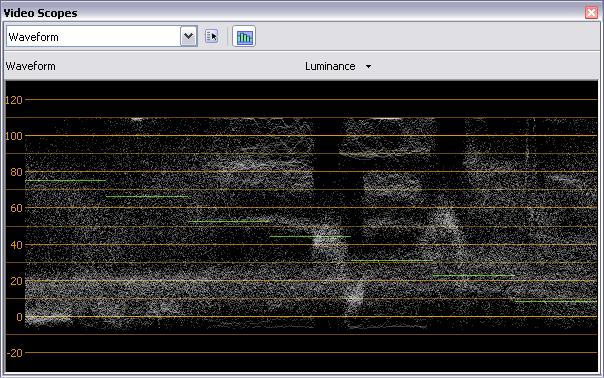This screenshot has width=604, height=378.
Task: Click the lowest green step line near 10
Action: pos(555,301)
